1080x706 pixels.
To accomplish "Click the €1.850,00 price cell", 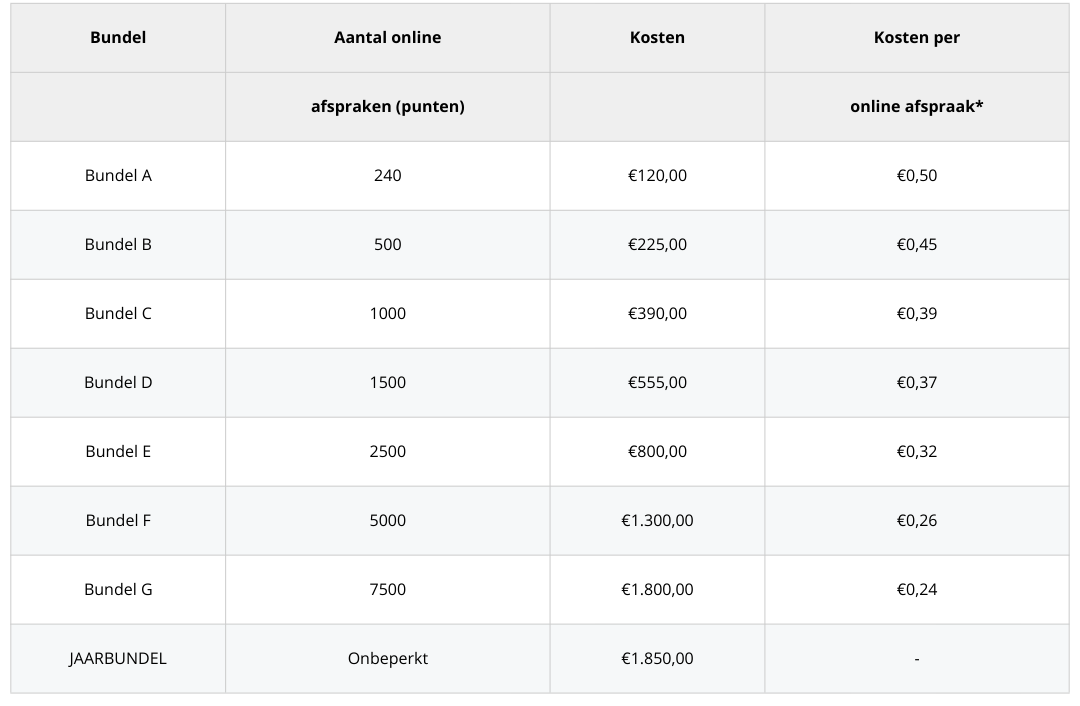I will coord(657,659).
